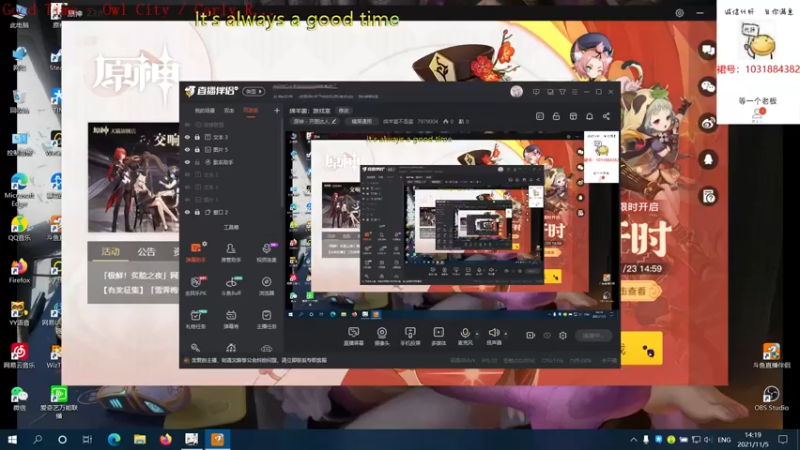
Task: Open the 「极鲜!实验之夜」 news link
Action: coord(141,276)
